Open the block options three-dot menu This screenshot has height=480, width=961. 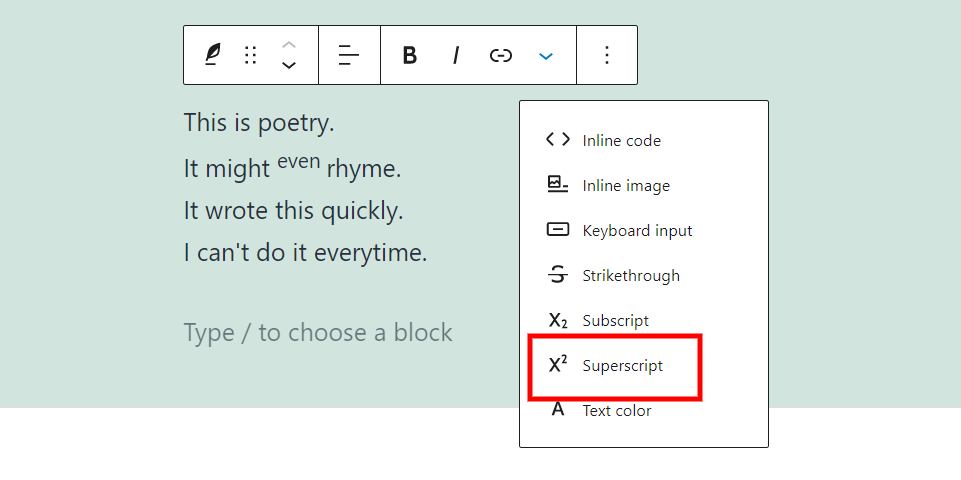click(606, 55)
